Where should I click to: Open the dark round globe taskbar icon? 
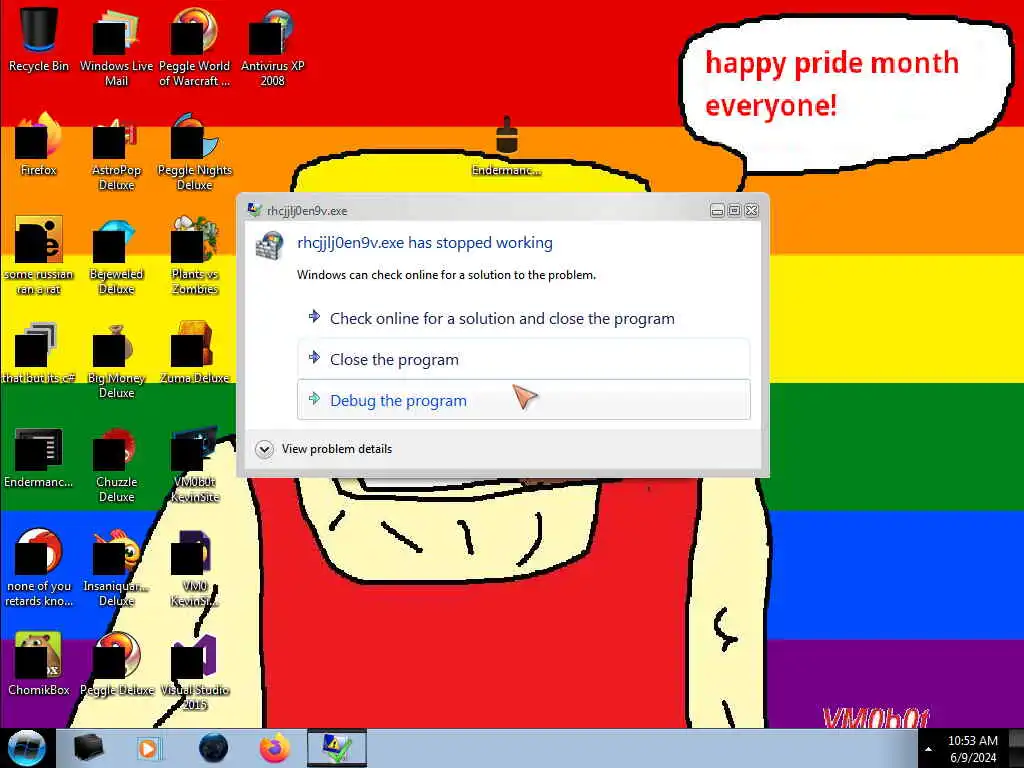[x=213, y=748]
